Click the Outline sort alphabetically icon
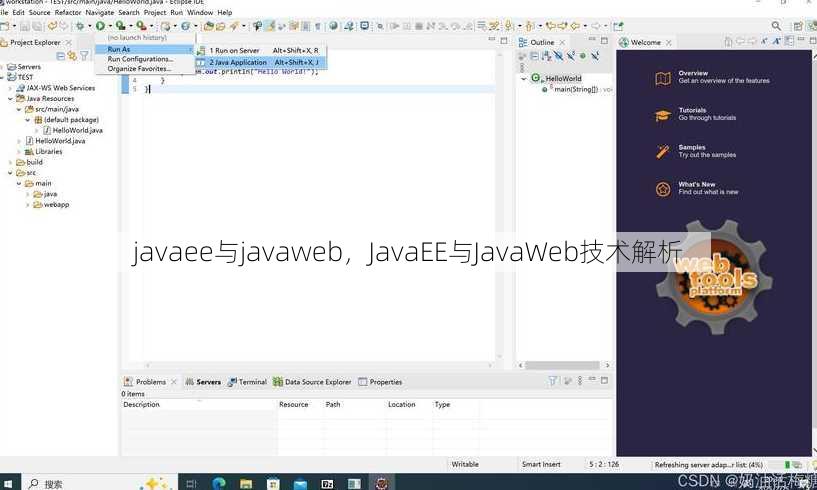Viewport: 817px width, 490px height. tap(546, 56)
